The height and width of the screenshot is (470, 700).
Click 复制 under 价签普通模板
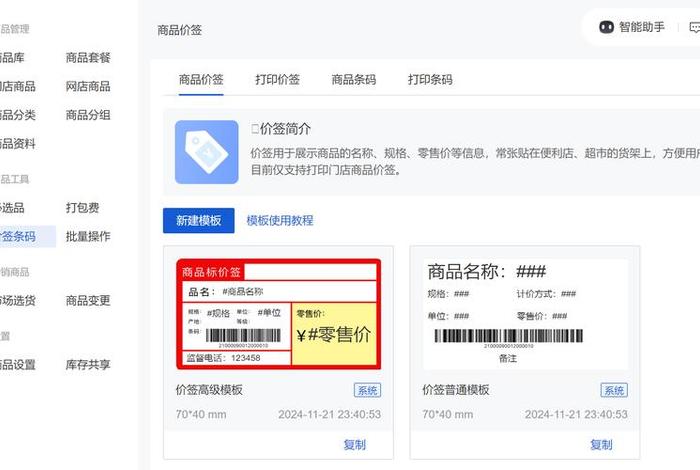[601, 445]
